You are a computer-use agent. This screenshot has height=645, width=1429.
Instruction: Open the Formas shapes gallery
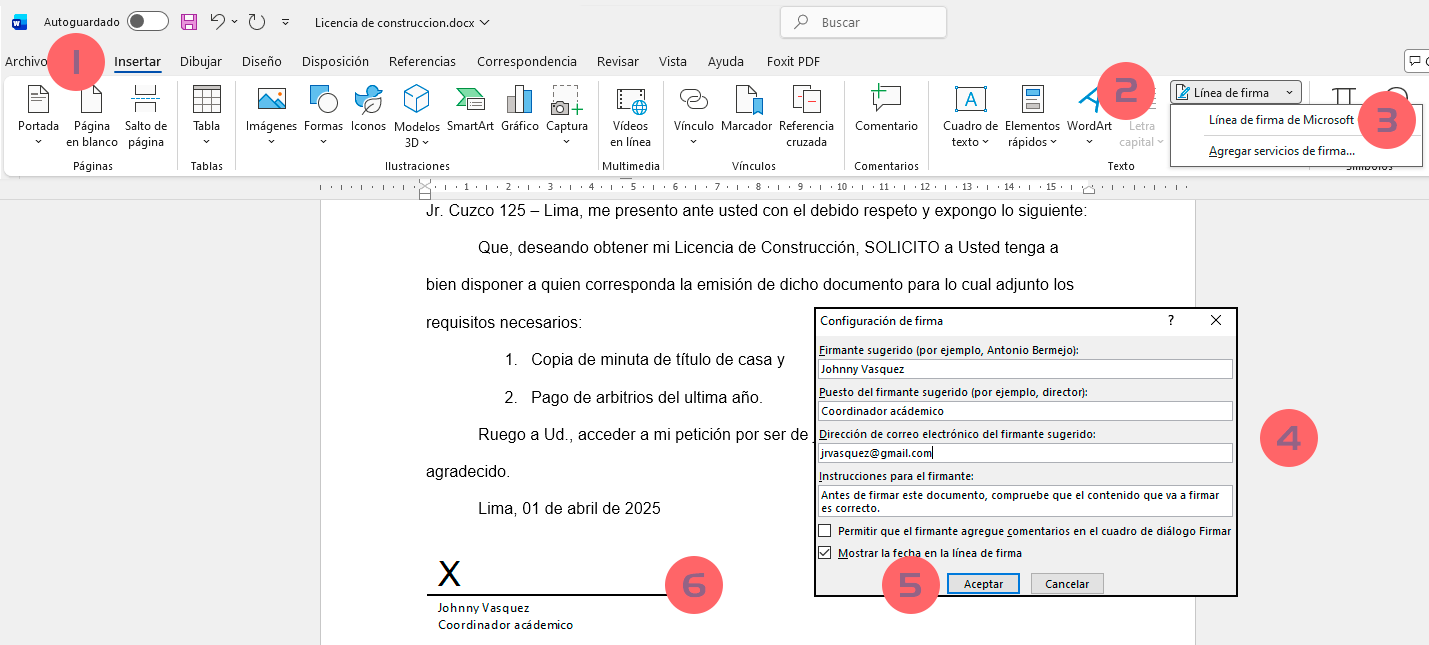(324, 115)
